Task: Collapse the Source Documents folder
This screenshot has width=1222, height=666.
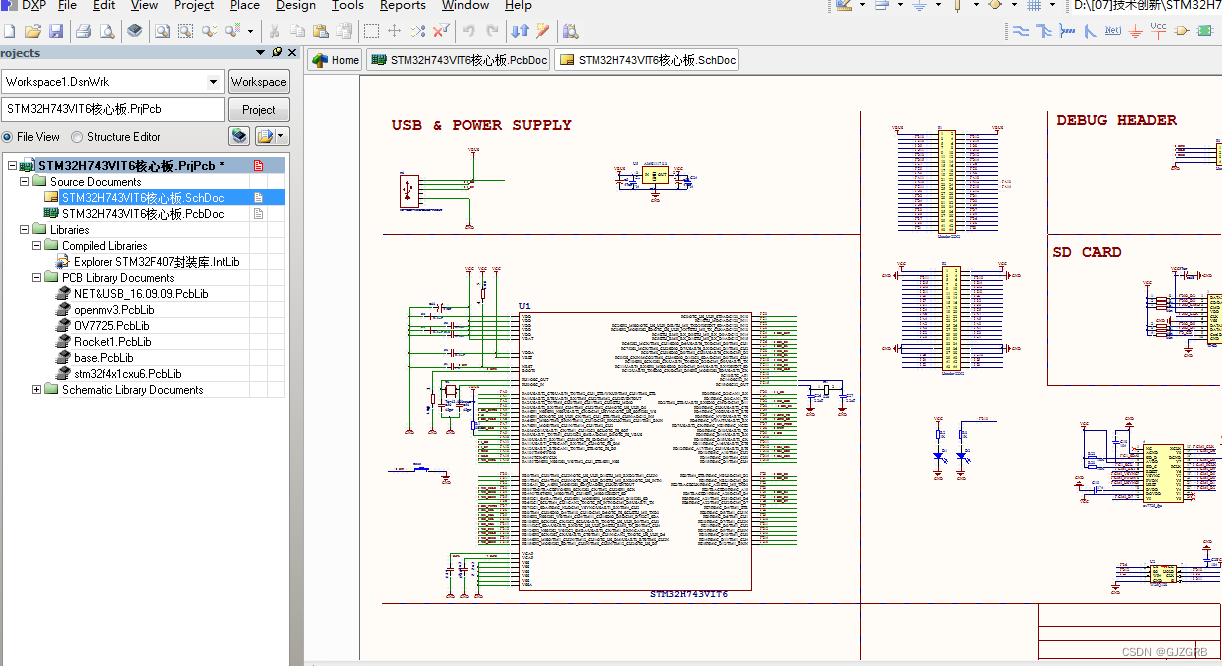Action: tap(23, 181)
